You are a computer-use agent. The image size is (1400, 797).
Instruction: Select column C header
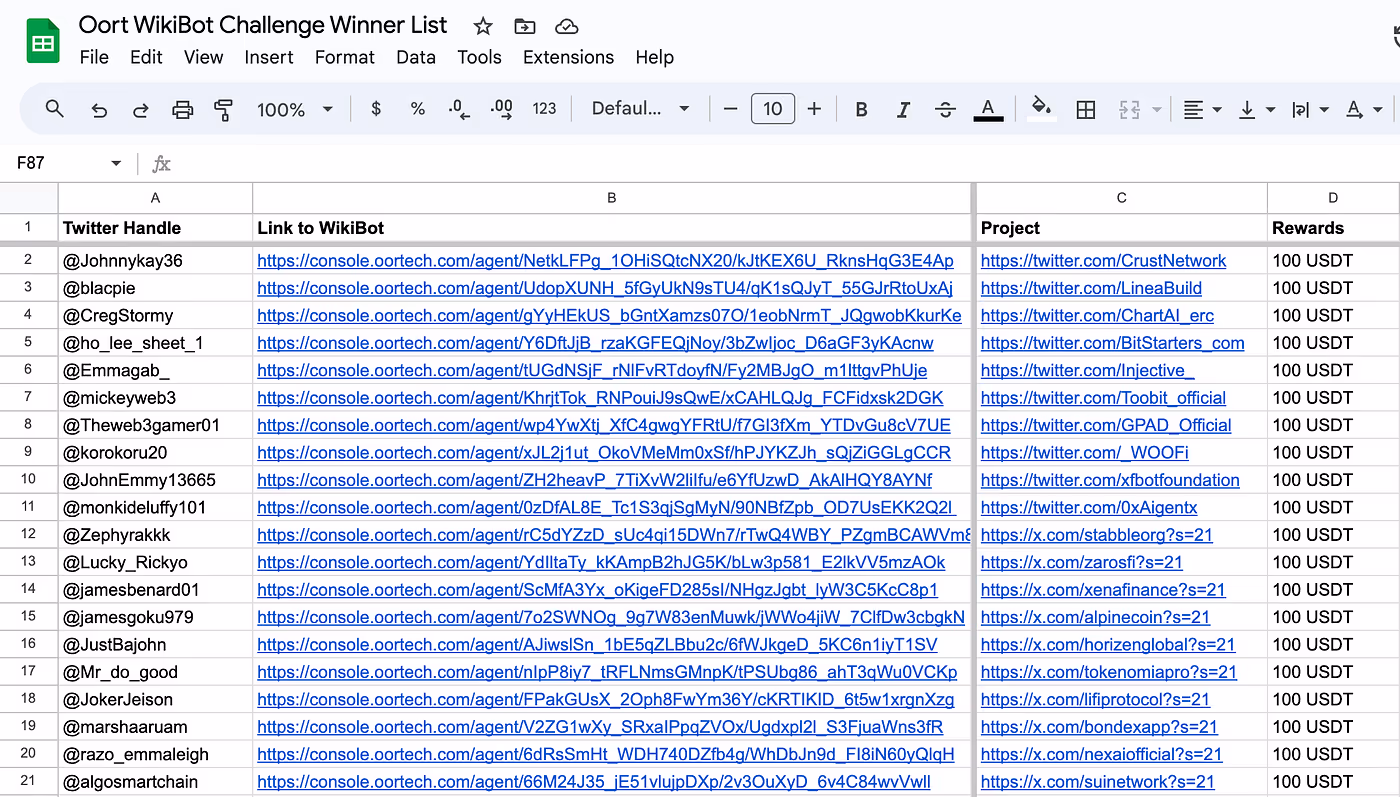1121,198
